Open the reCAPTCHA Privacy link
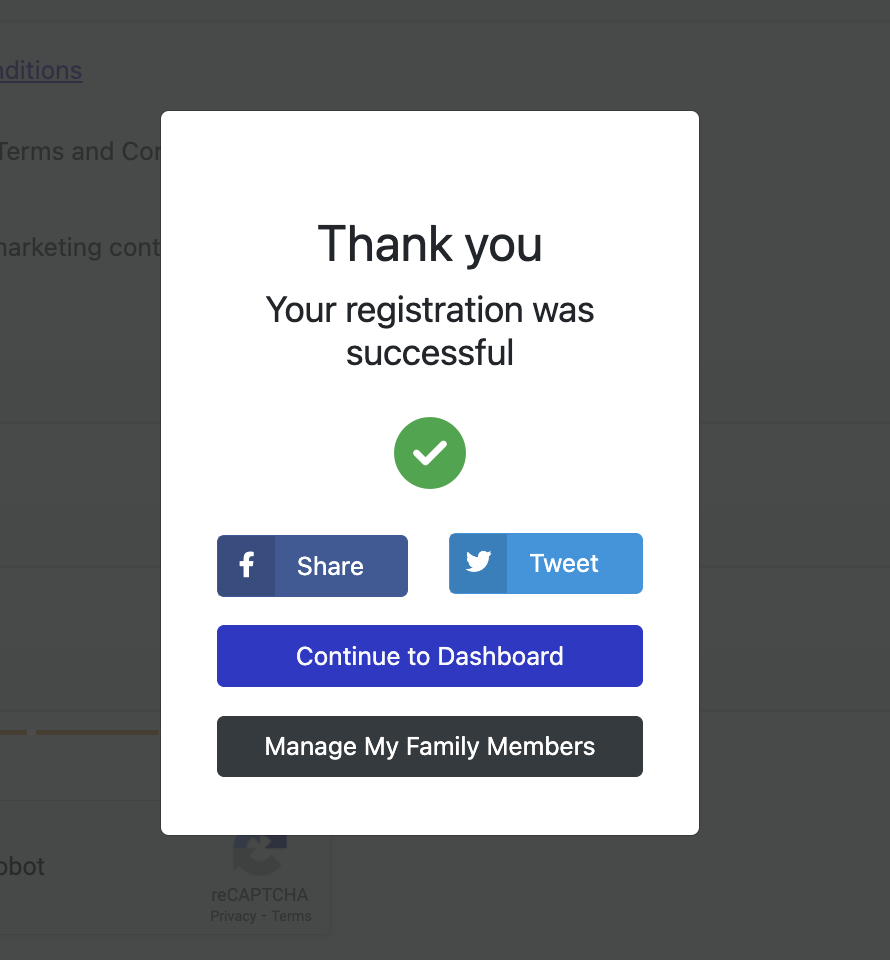The image size is (890, 960). coord(233,916)
